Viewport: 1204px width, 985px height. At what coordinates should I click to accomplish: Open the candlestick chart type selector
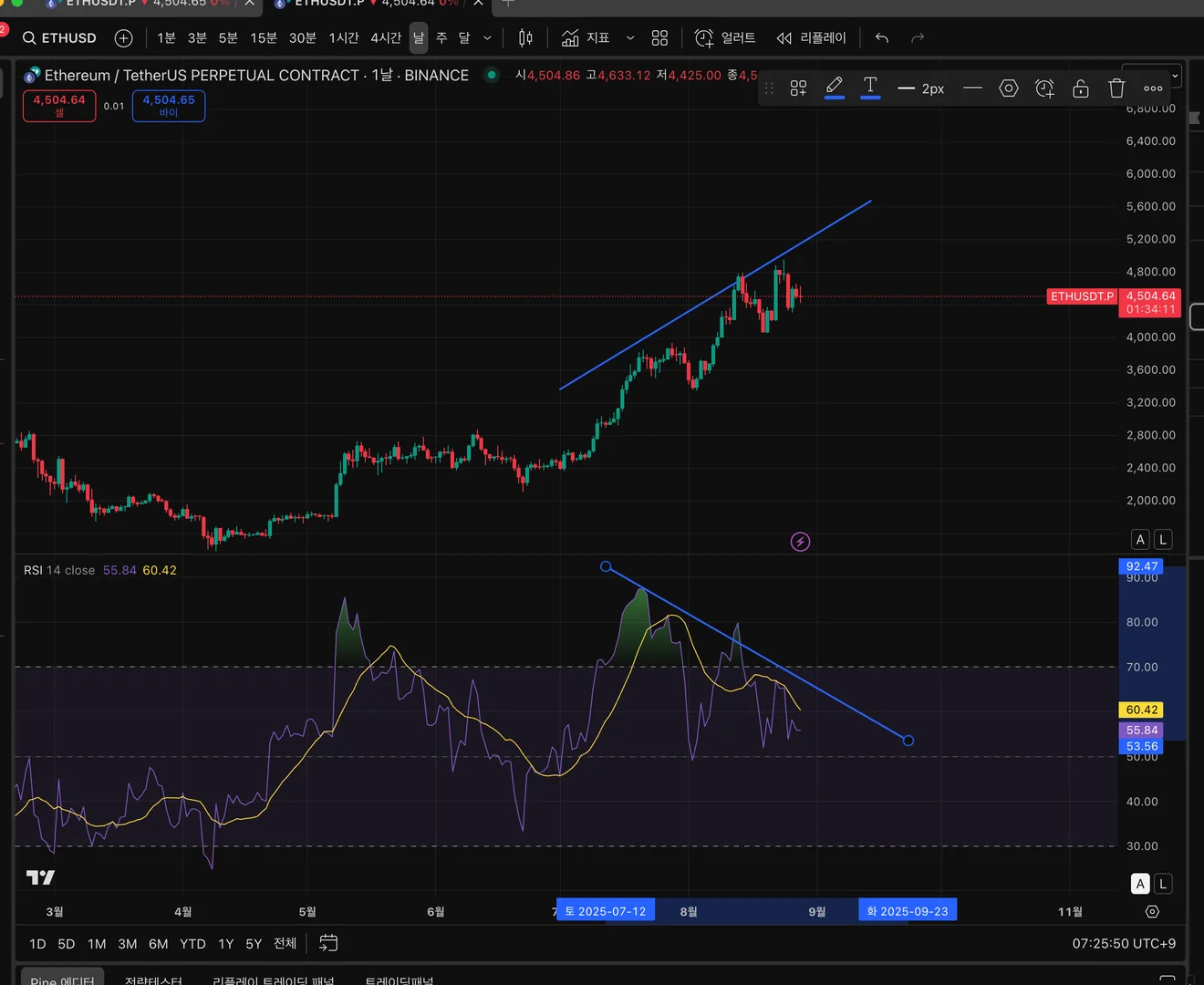pyautogui.click(x=525, y=38)
